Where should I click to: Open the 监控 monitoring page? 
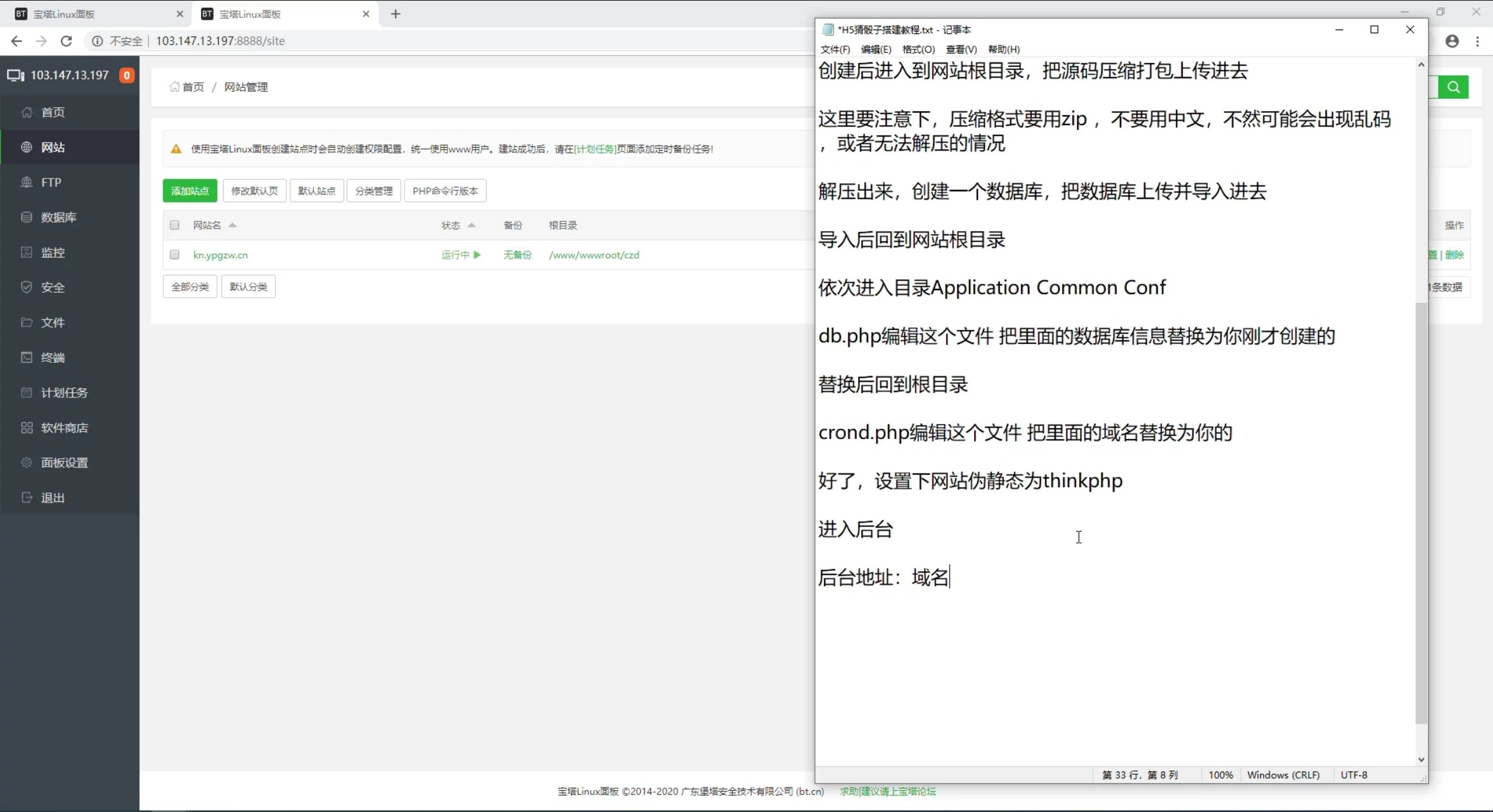click(x=53, y=252)
